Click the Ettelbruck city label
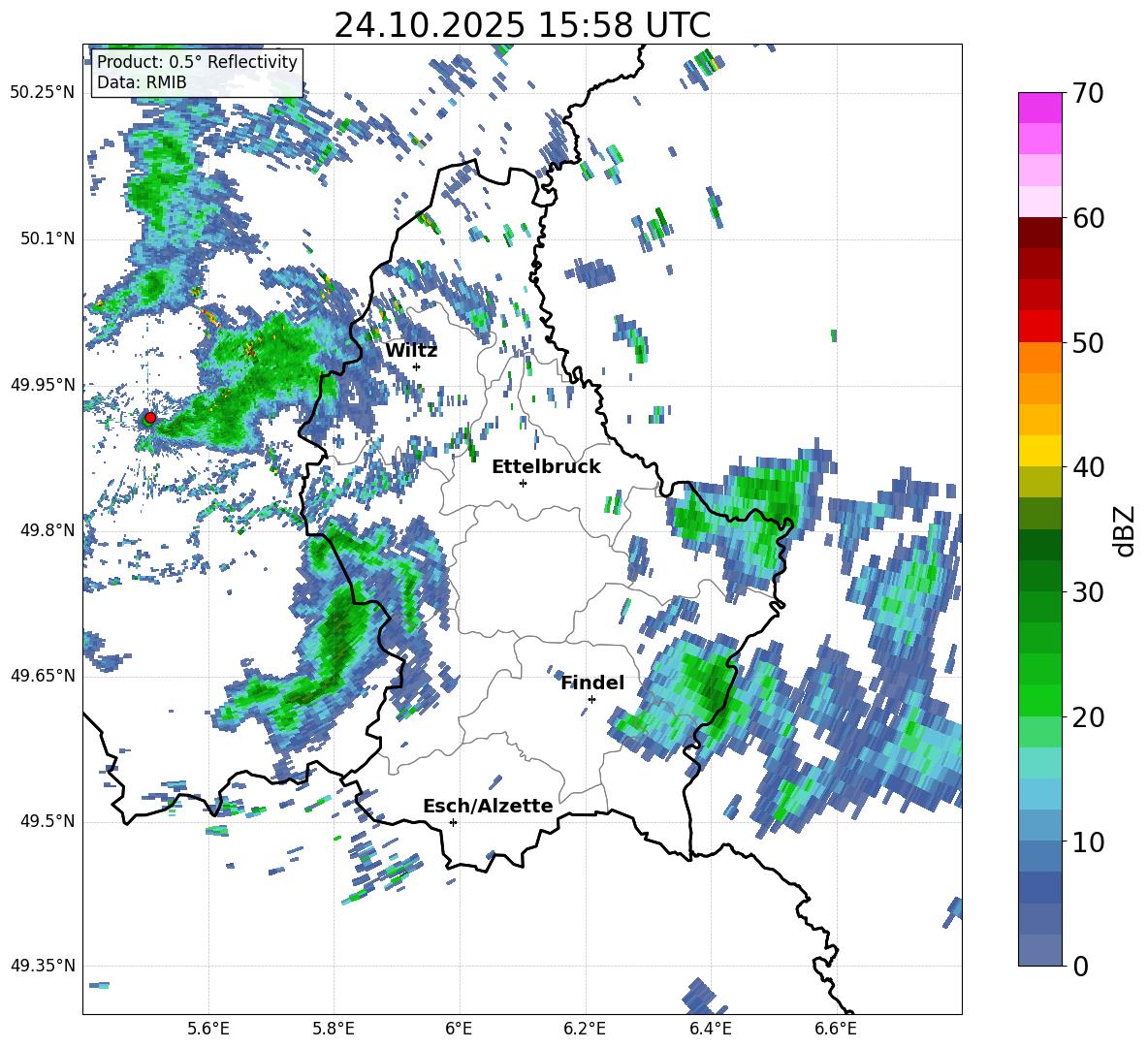The height and width of the screenshot is (1048, 1148). (546, 467)
